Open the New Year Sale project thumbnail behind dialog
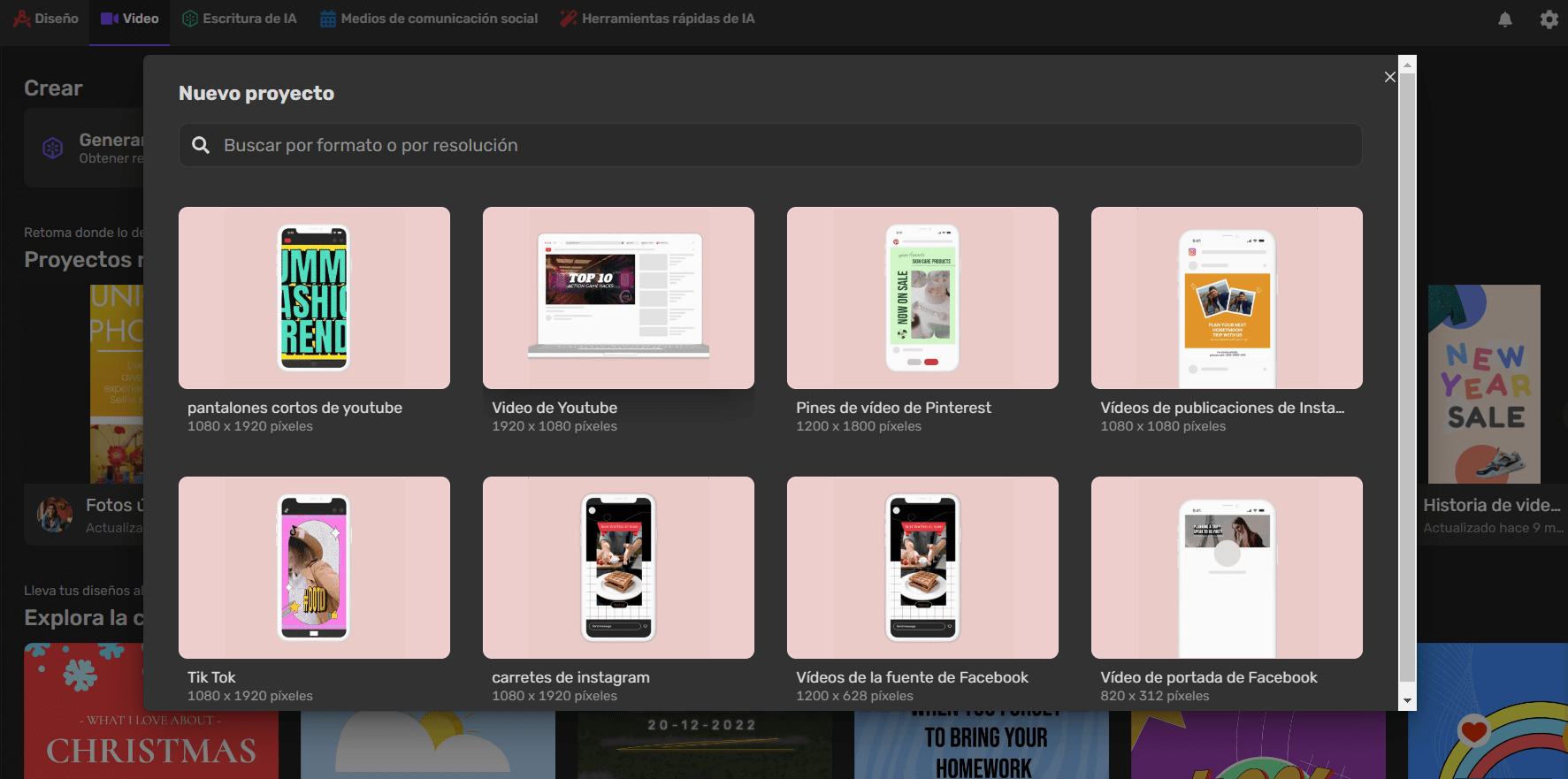Screen dimensions: 1568x779 (1484, 384)
